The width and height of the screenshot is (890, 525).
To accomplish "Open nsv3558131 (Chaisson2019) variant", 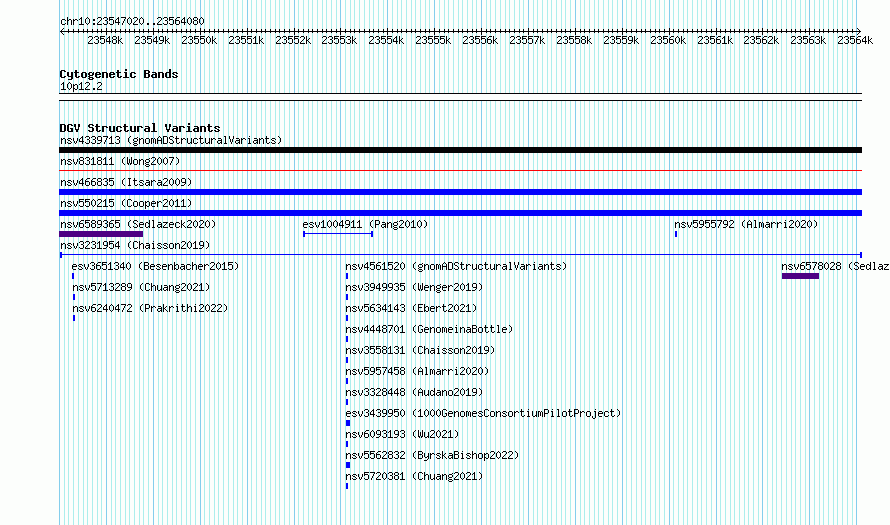I will [x=420, y=350].
